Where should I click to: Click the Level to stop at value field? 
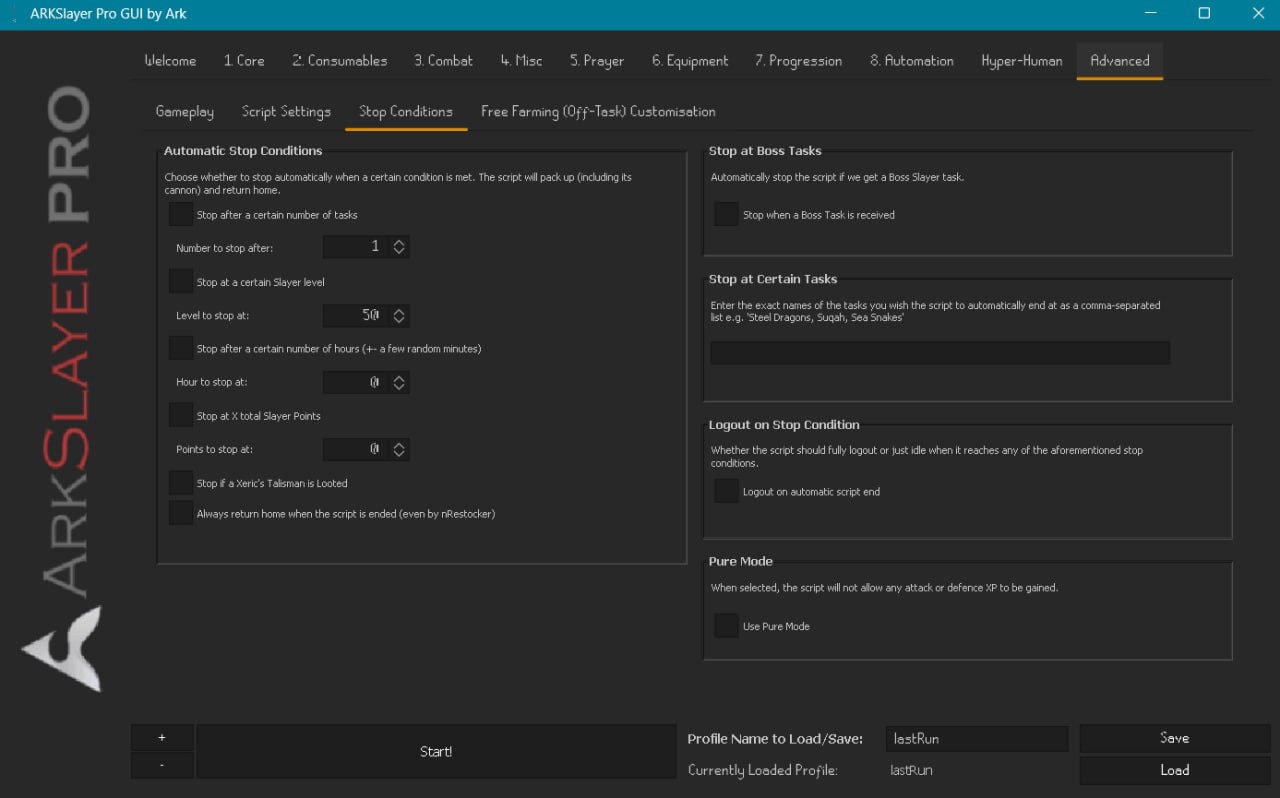click(355, 316)
